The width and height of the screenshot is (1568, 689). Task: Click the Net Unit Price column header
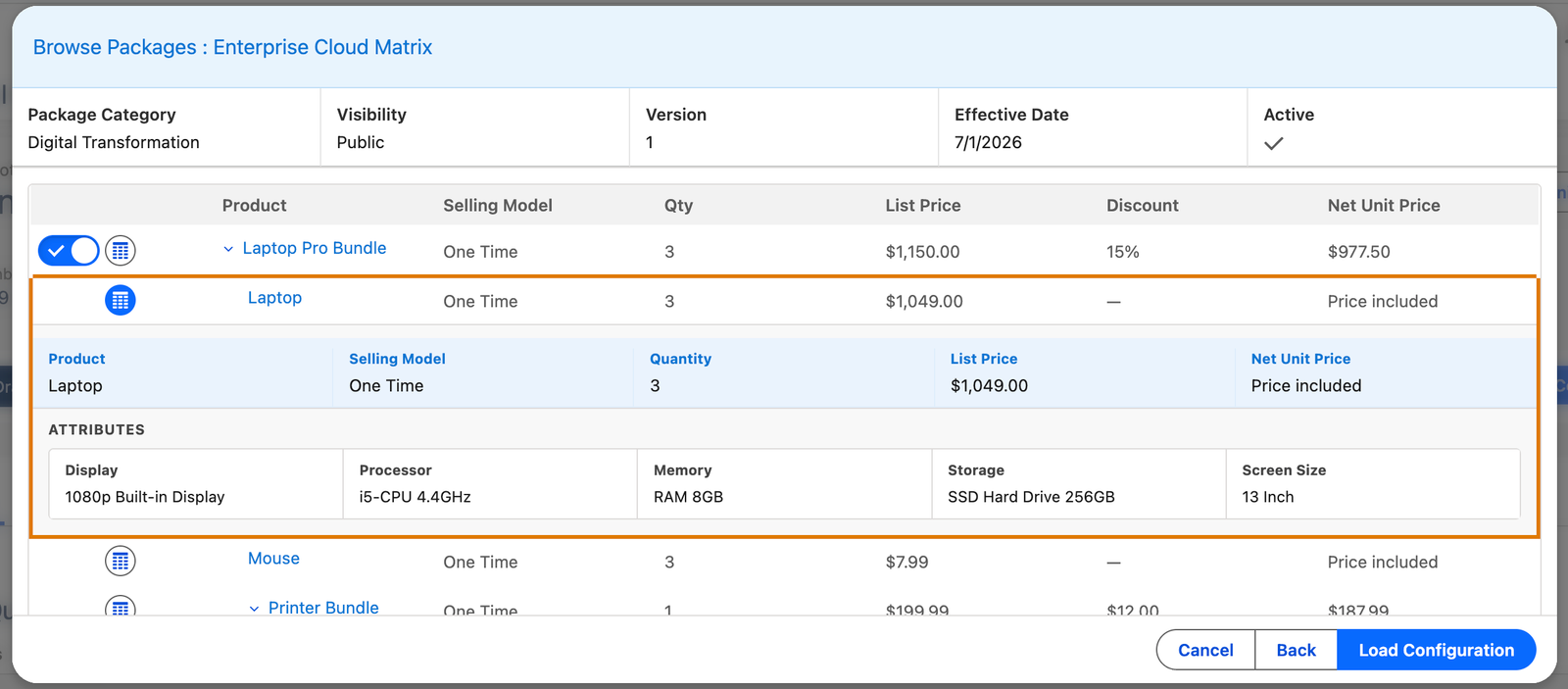[1384, 206]
